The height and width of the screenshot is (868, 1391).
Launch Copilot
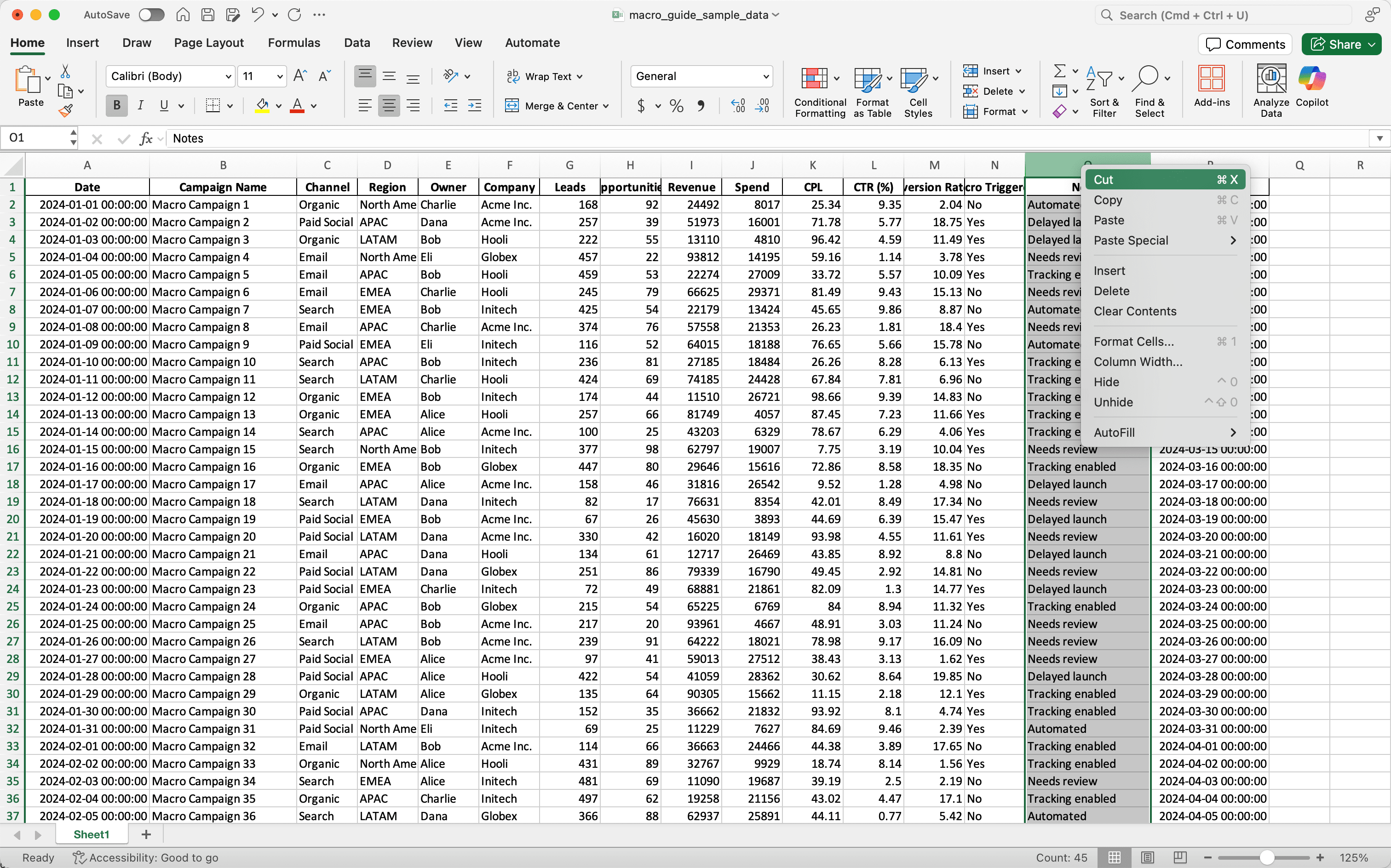click(x=1312, y=86)
